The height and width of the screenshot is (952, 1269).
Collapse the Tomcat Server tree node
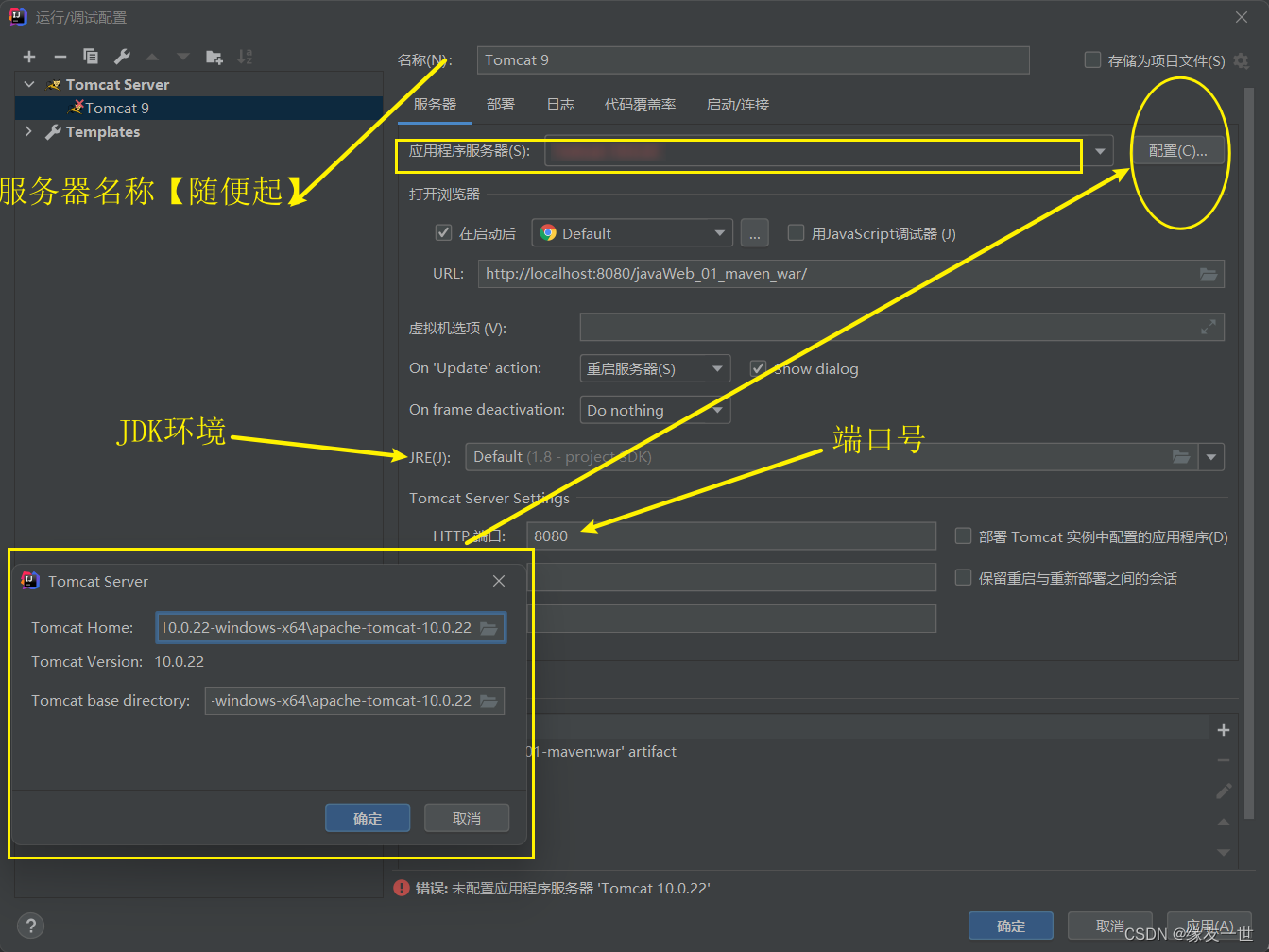pyautogui.click(x=29, y=84)
